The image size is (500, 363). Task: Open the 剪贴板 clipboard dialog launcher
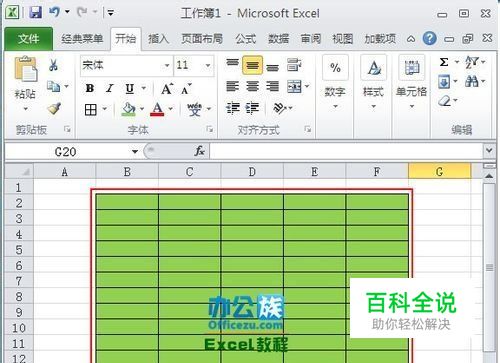67,129
